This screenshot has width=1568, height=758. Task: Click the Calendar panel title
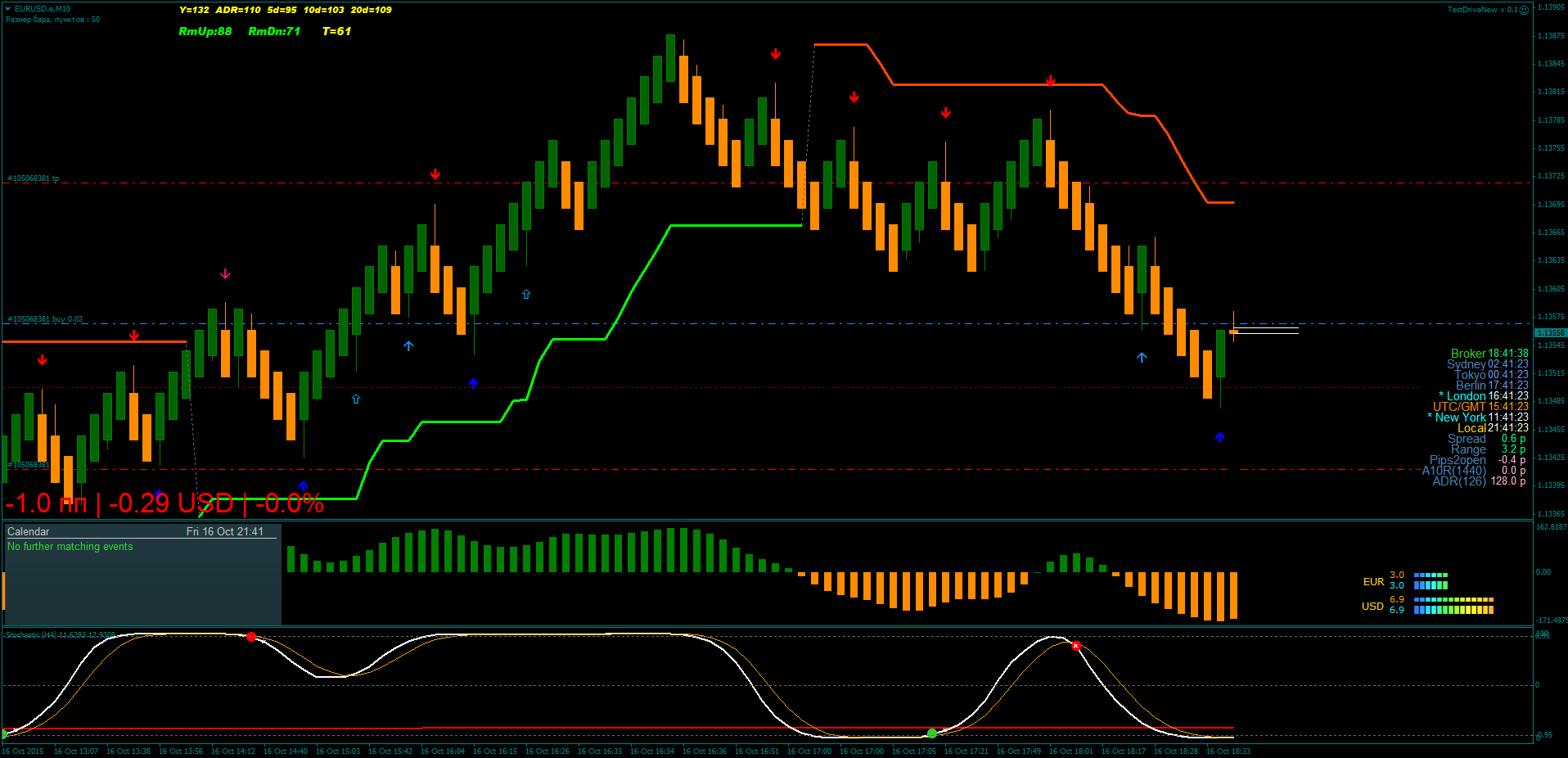point(29,532)
